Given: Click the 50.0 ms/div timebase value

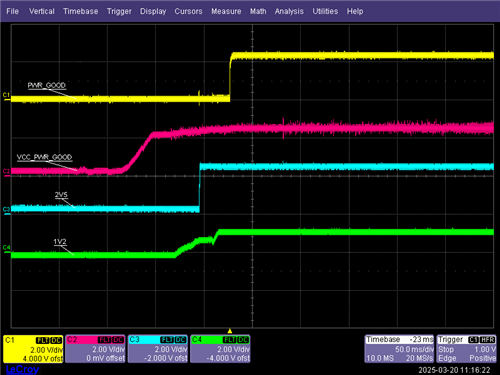Looking at the screenshot, I should [x=414, y=349].
